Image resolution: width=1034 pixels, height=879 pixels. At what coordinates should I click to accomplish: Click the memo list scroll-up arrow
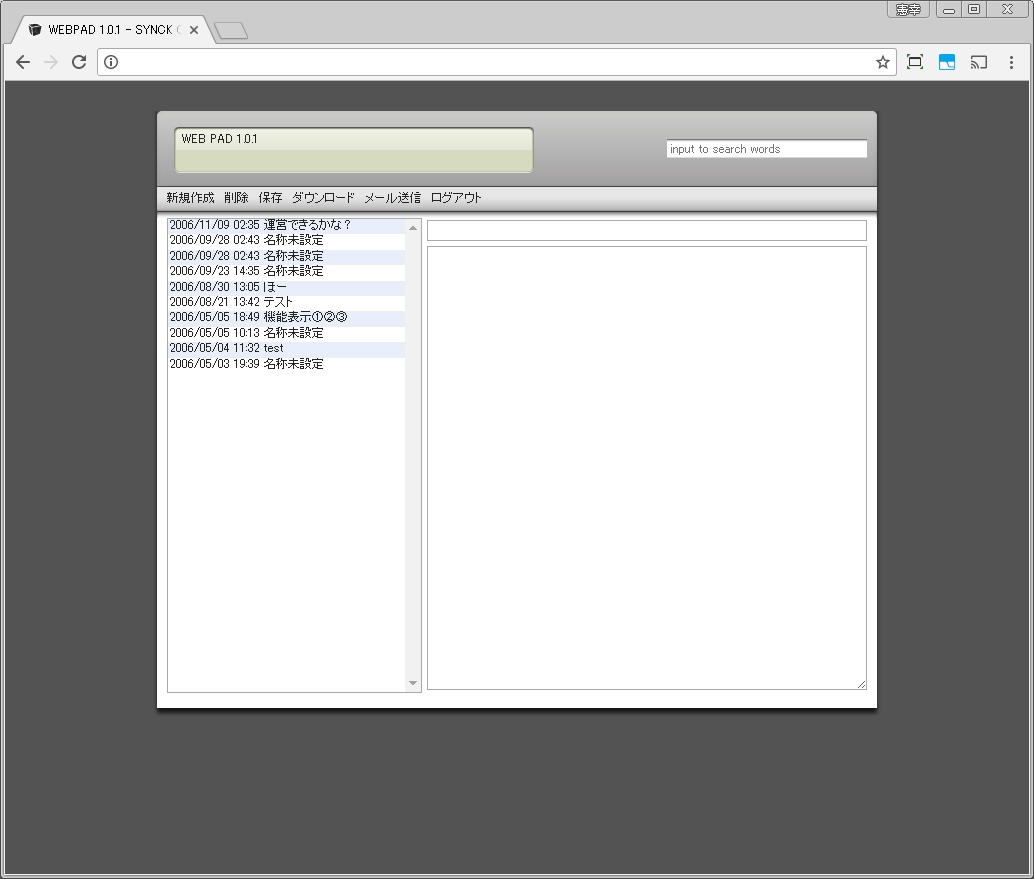(x=413, y=227)
